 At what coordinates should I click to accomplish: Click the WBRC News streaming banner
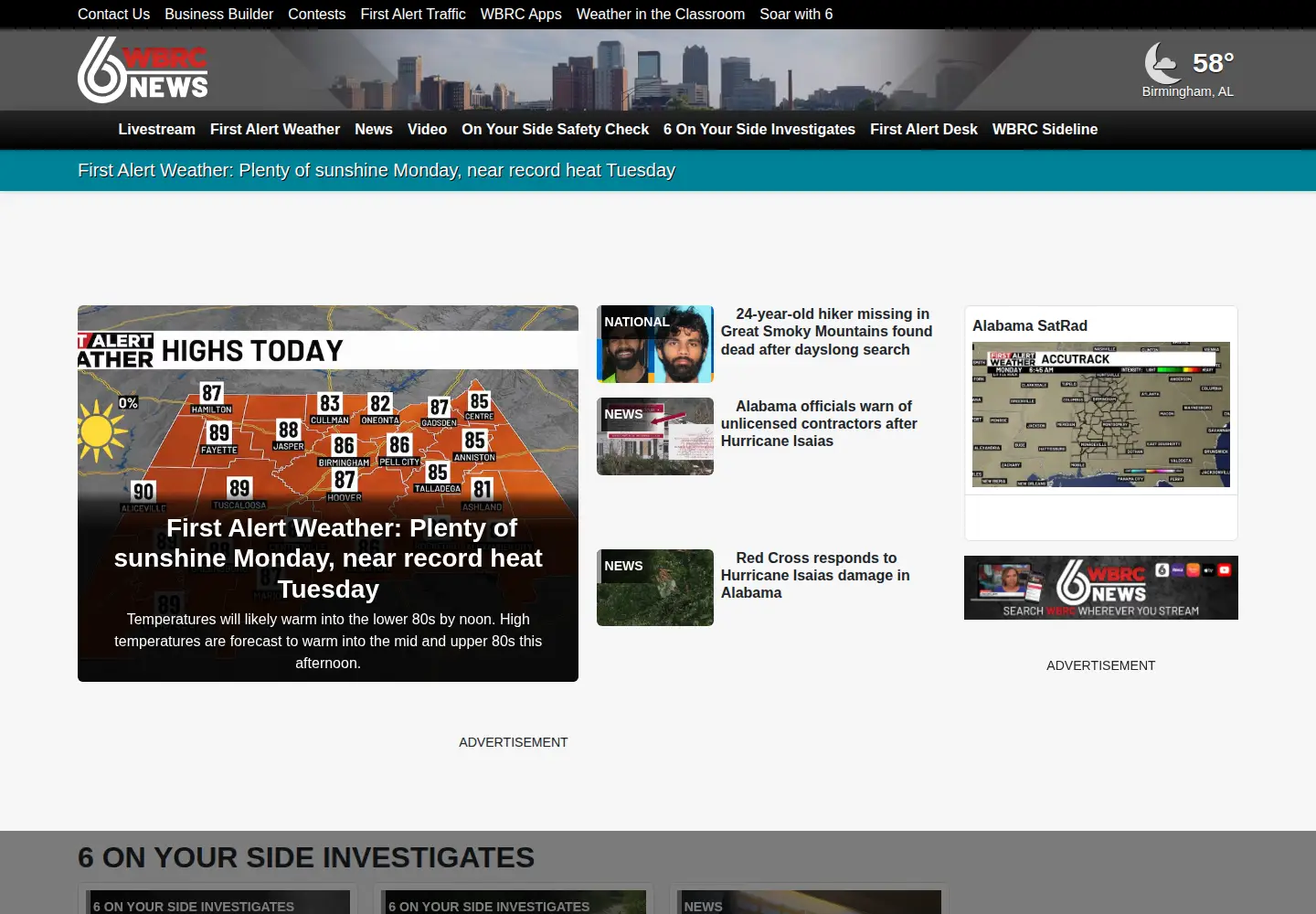click(x=1101, y=588)
